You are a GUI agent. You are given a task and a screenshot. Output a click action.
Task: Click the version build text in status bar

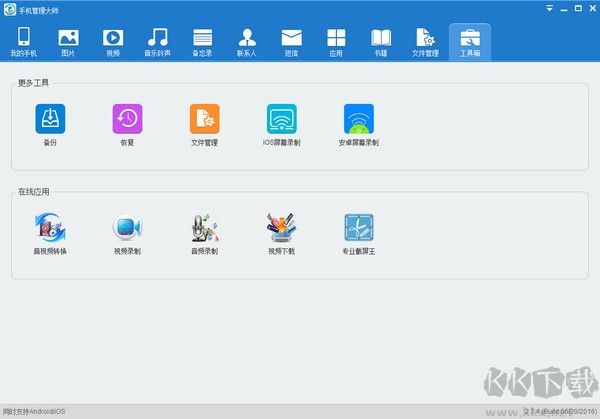[x=560, y=411]
